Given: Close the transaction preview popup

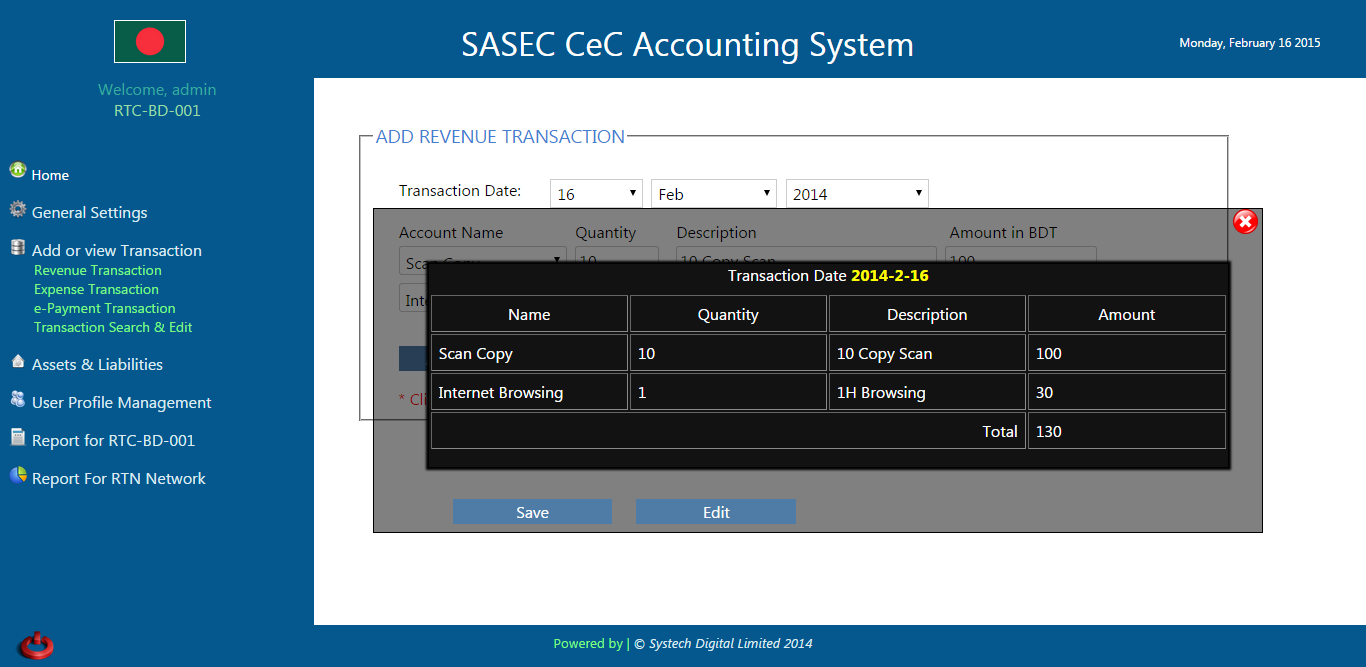Looking at the screenshot, I should pyautogui.click(x=1245, y=222).
